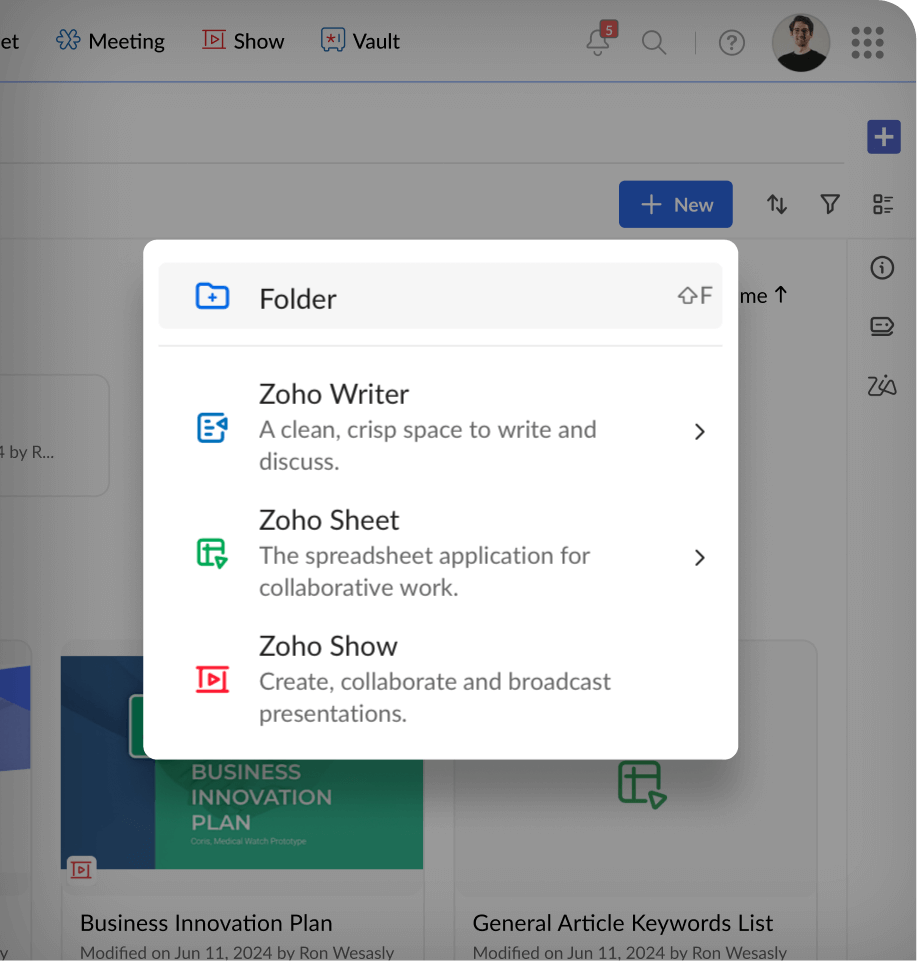The width and height of the screenshot is (917, 961).
Task: Expand the Zoho Writer chevron for more options
Action: (x=699, y=431)
